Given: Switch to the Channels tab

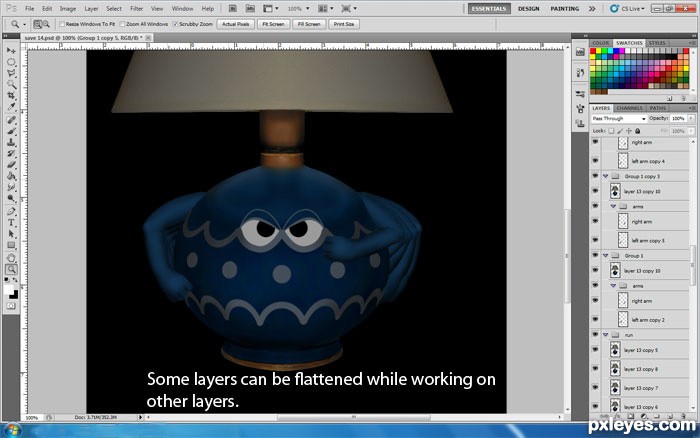Looking at the screenshot, I should point(629,108).
